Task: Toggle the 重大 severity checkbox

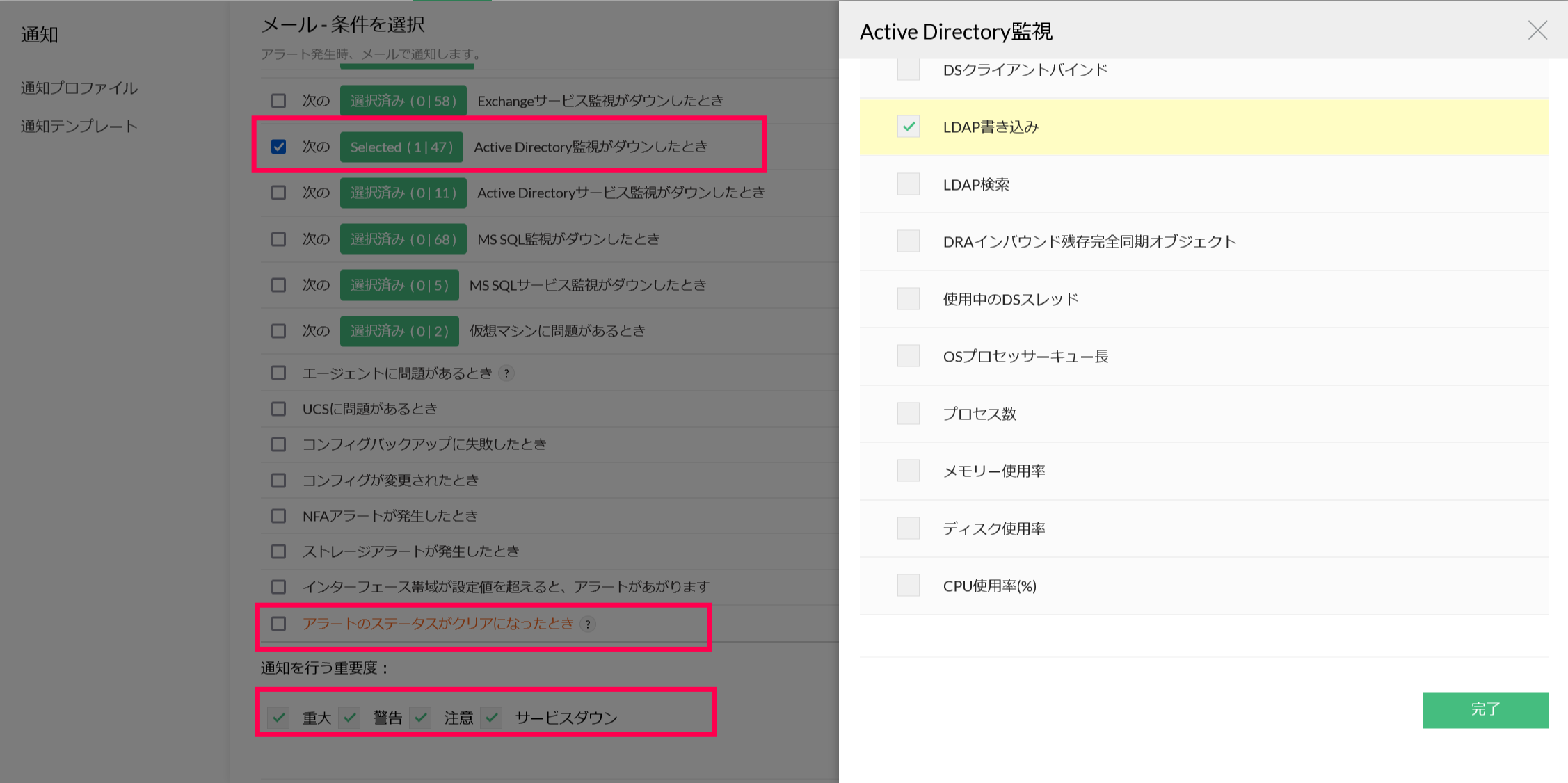Action: pos(279,717)
